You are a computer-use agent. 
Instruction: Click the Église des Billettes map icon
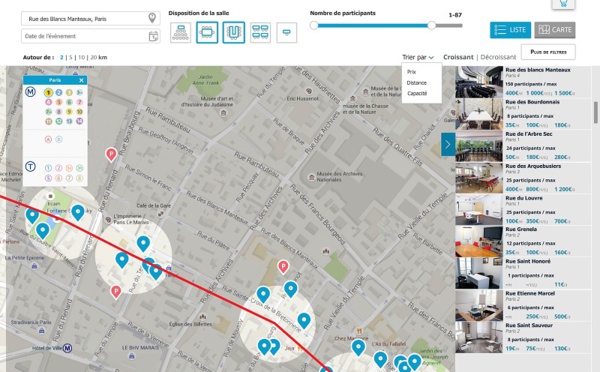(203, 317)
